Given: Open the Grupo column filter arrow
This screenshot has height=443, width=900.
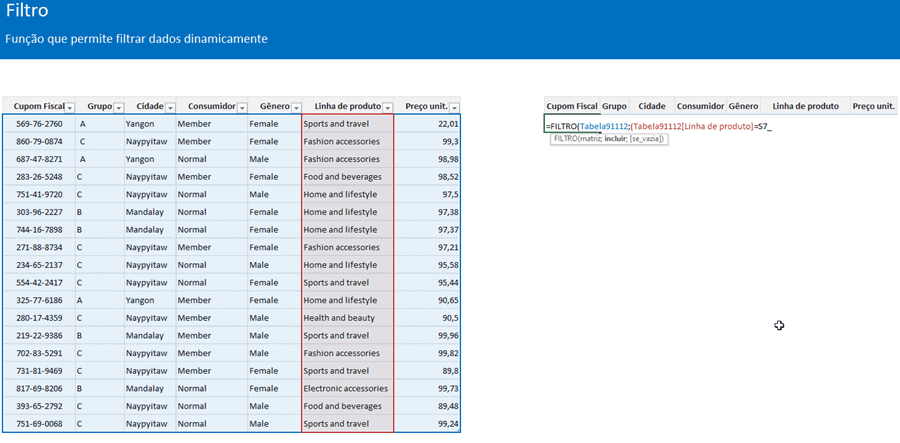Looking at the screenshot, I should click(118, 107).
